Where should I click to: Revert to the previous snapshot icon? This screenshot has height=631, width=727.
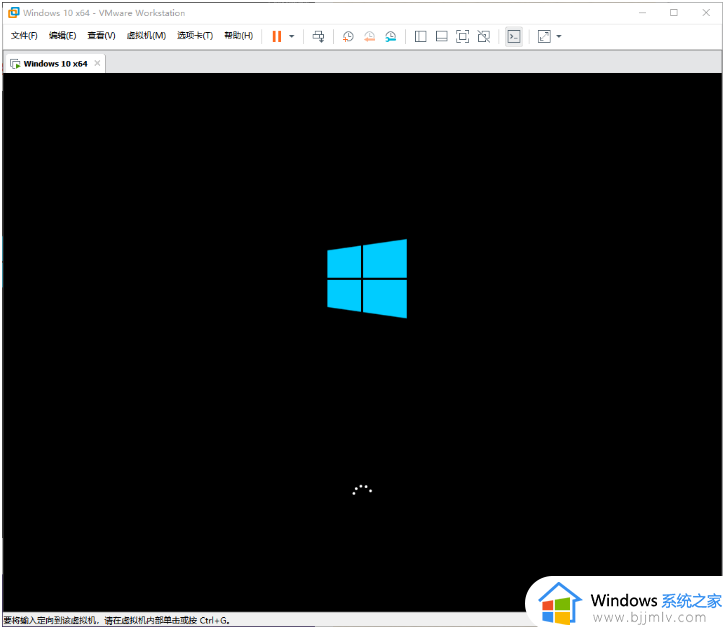(369, 37)
